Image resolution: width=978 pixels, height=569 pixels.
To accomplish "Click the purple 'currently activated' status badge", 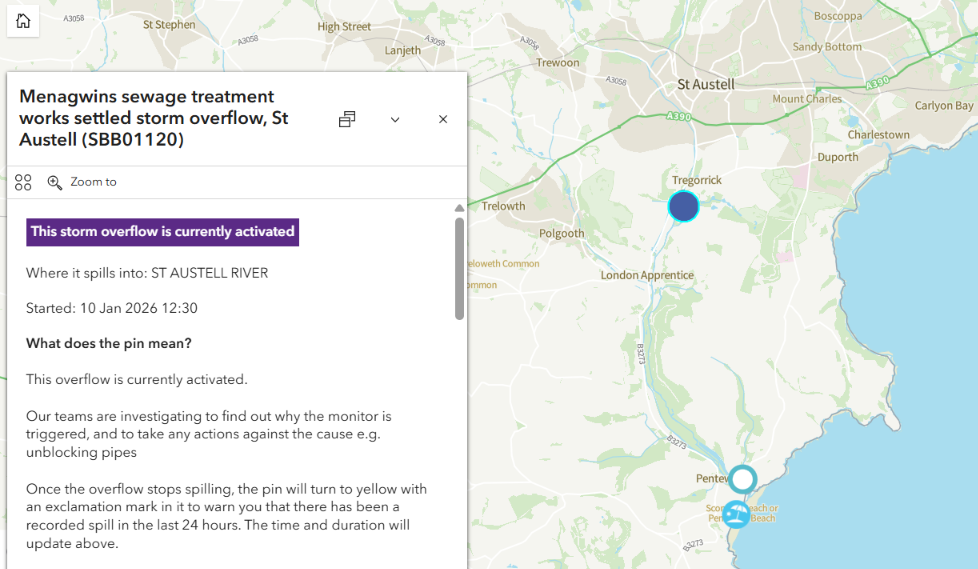I will [x=162, y=231].
